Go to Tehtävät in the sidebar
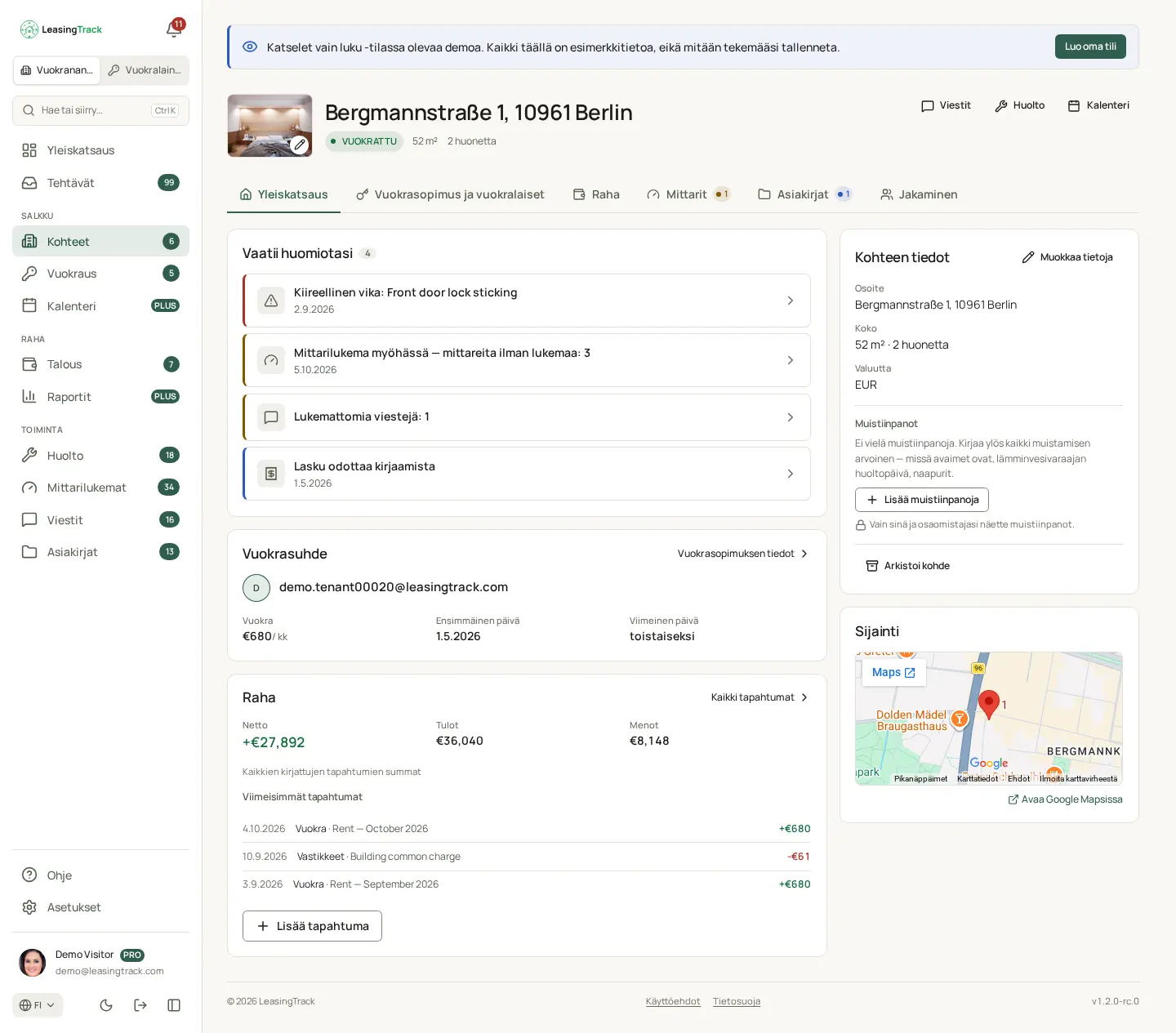Screen dimensions: 1176x1033 point(100,183)
